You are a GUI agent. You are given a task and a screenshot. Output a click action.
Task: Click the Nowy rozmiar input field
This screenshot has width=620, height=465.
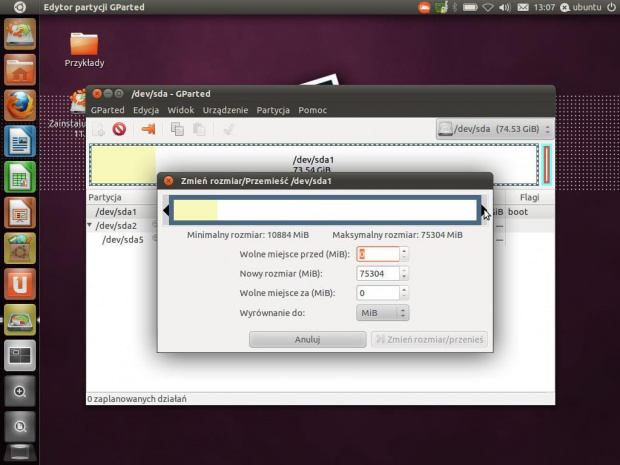click(378, 274)
